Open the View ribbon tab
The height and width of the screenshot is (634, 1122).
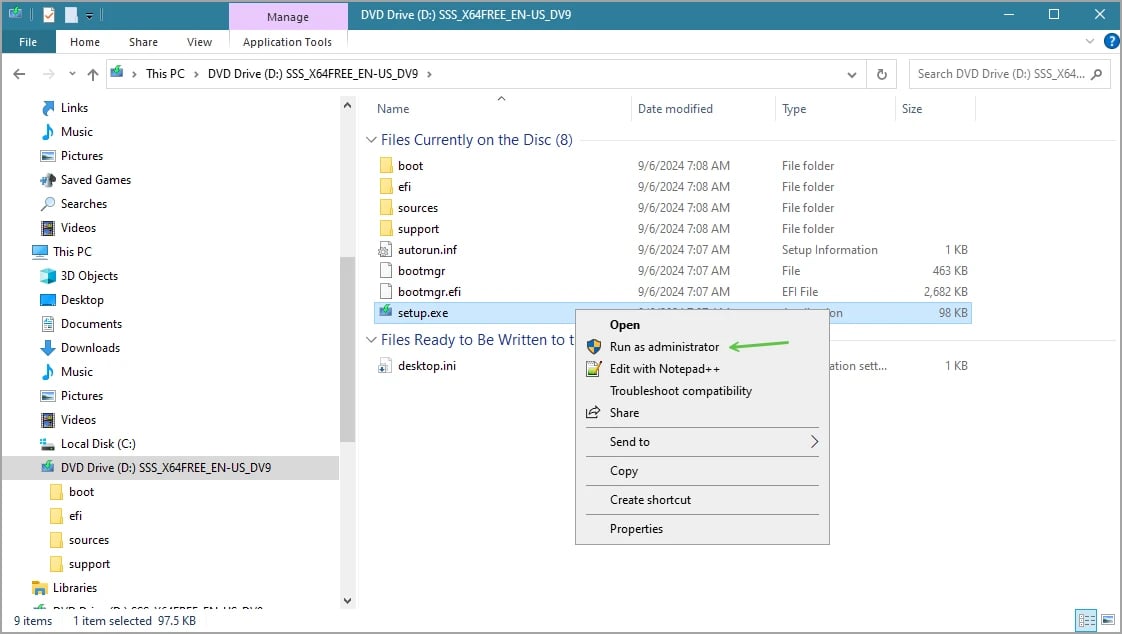pos(199,42)
